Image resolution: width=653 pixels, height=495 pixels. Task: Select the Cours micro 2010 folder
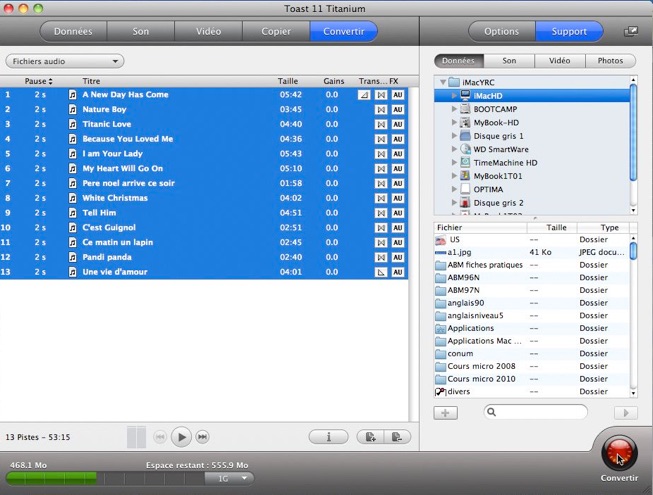click(x=532, y=379)
